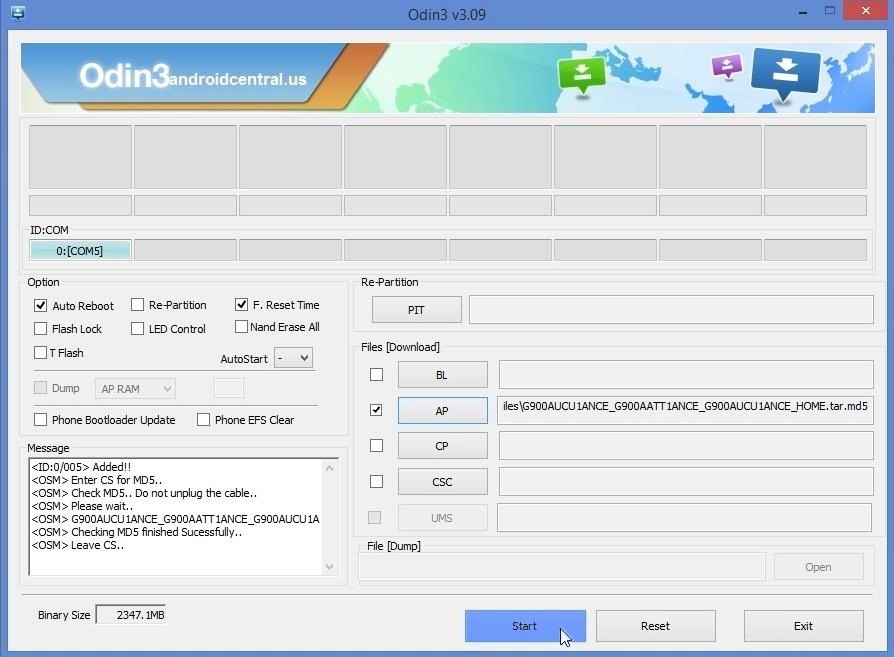Screen dimensions: 894x657
Task: Click the Message log scroll-up arrow
Action: [x=330, y=468]
